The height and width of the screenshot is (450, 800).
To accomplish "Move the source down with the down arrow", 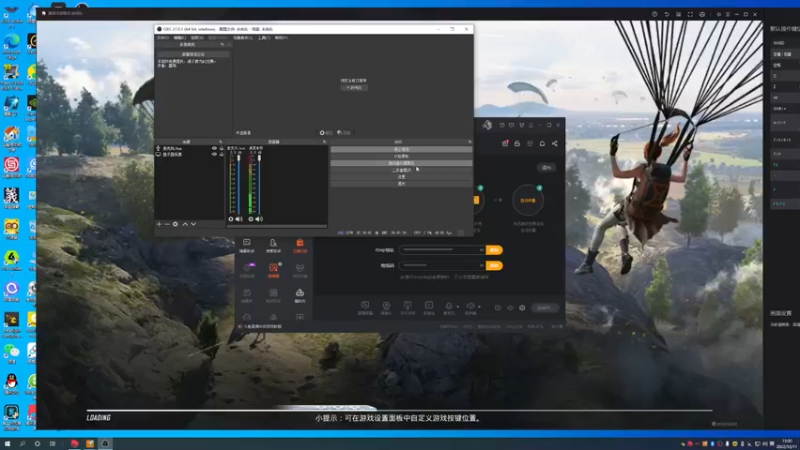I will pos(193,224).
